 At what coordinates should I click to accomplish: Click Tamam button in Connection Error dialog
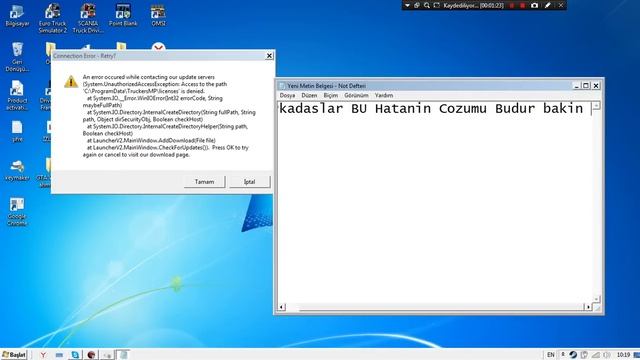(x=204, y=182)
